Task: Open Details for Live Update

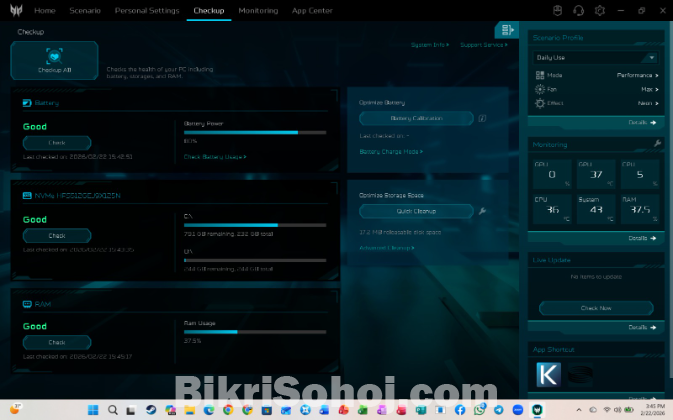Action: (x=642, y=327)
